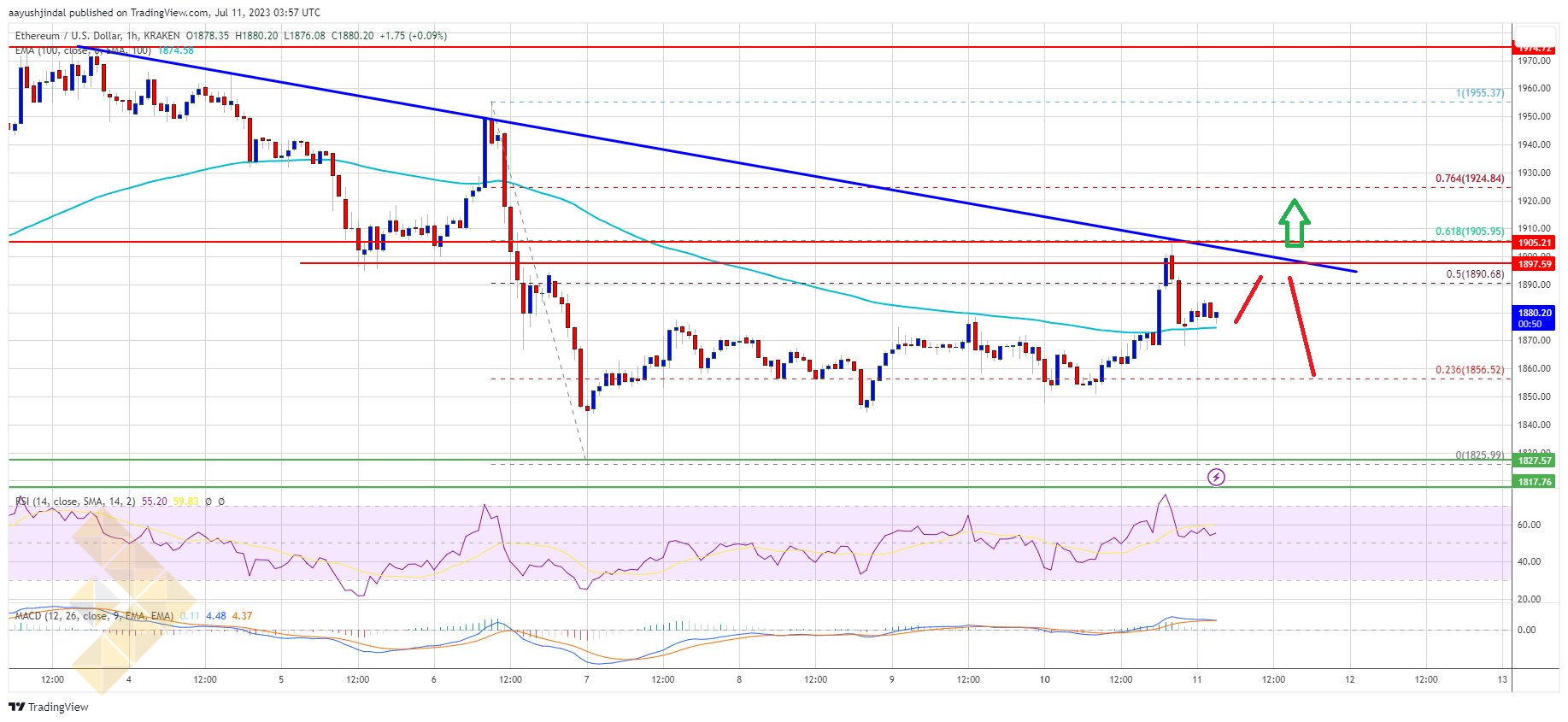Click the green 1817.76 price axis tag
The image size is (1568, 722).
click(1535, 482)
